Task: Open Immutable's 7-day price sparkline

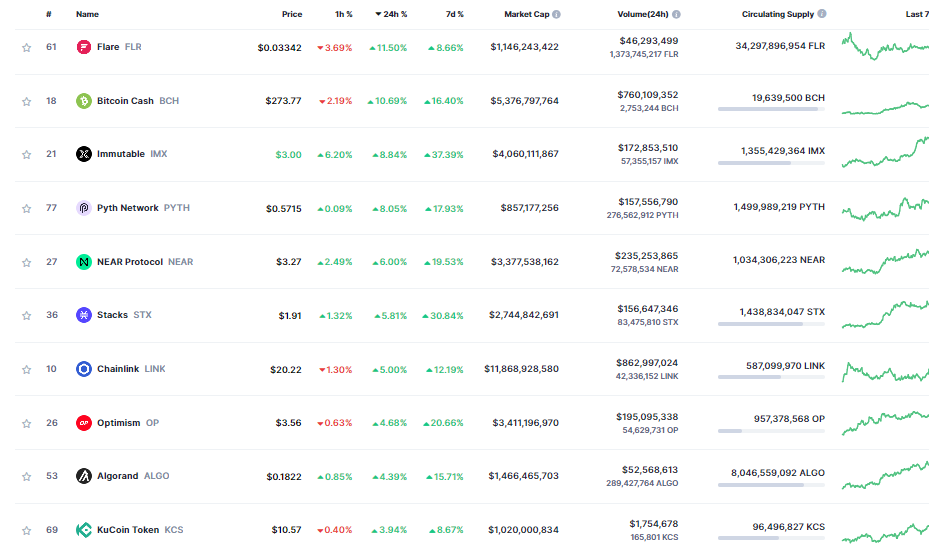Action: coord(885,153)
